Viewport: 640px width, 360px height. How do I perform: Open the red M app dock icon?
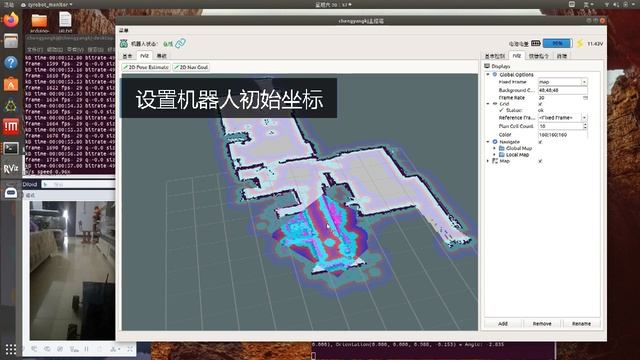click(11, 127)
